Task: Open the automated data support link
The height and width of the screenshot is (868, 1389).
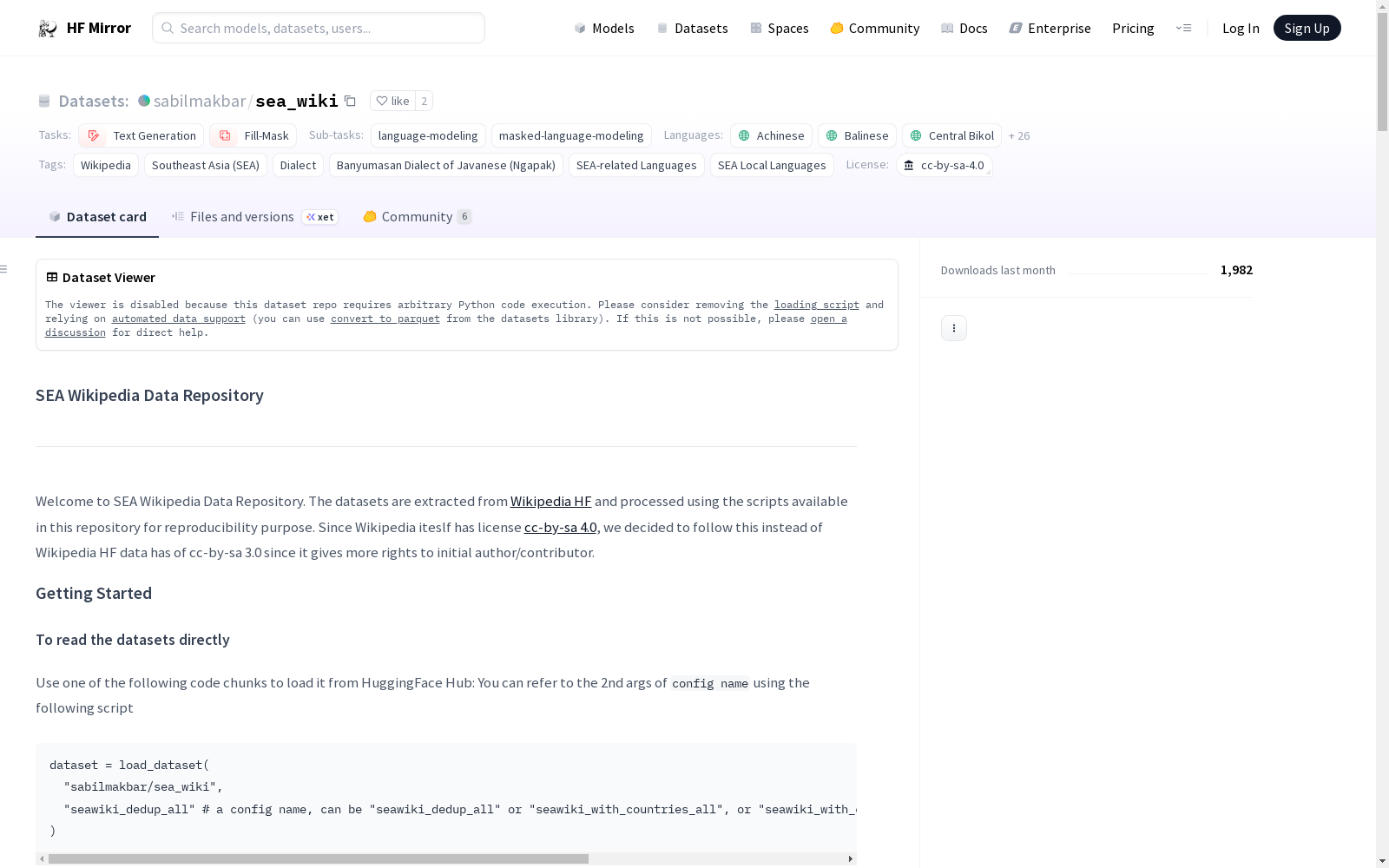Action: [179, 319]
